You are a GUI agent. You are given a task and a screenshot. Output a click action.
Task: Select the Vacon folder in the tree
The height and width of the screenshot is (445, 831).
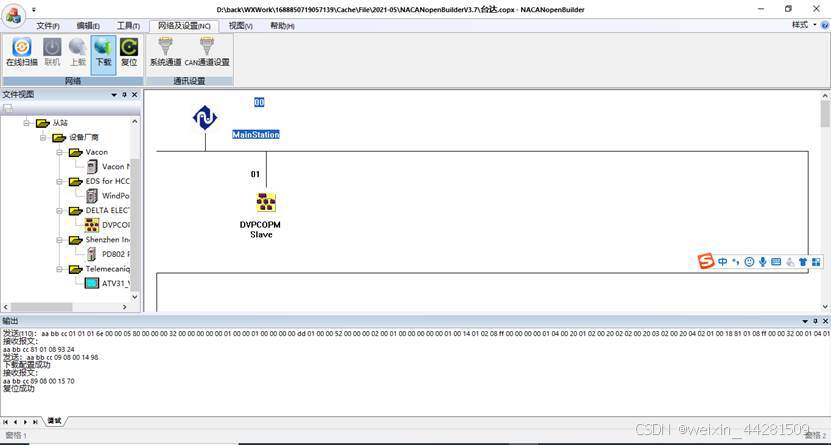89,152
